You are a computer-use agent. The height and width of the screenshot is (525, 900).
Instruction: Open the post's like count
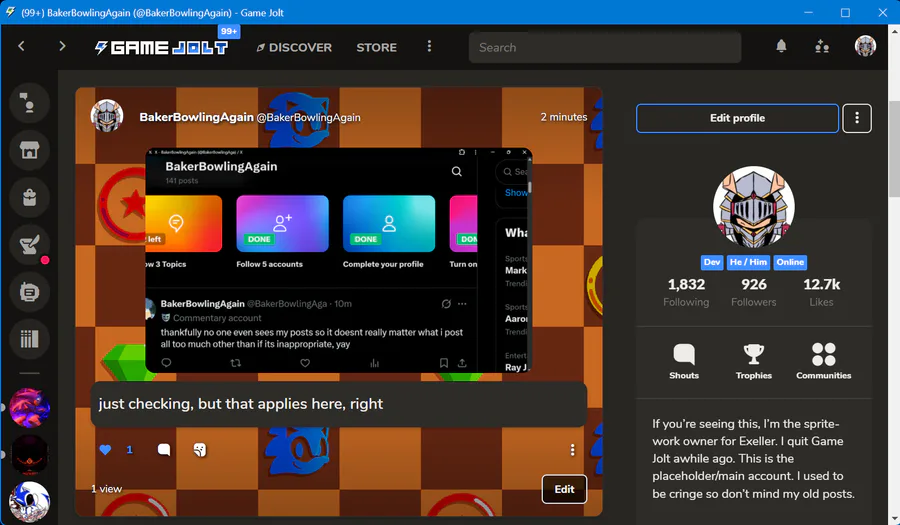click(x=130, y=450)
